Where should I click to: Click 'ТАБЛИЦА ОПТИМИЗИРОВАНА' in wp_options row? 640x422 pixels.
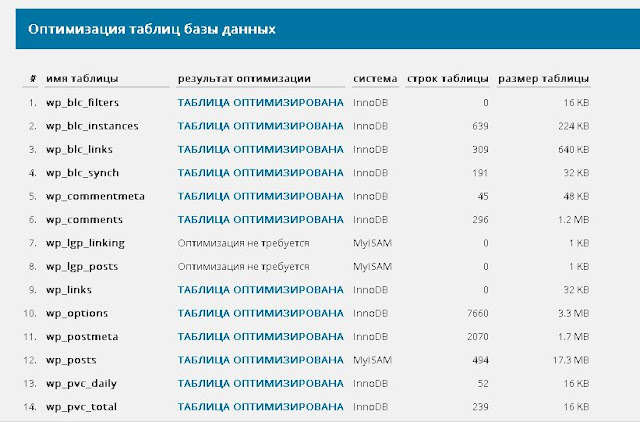coord(260,313)
